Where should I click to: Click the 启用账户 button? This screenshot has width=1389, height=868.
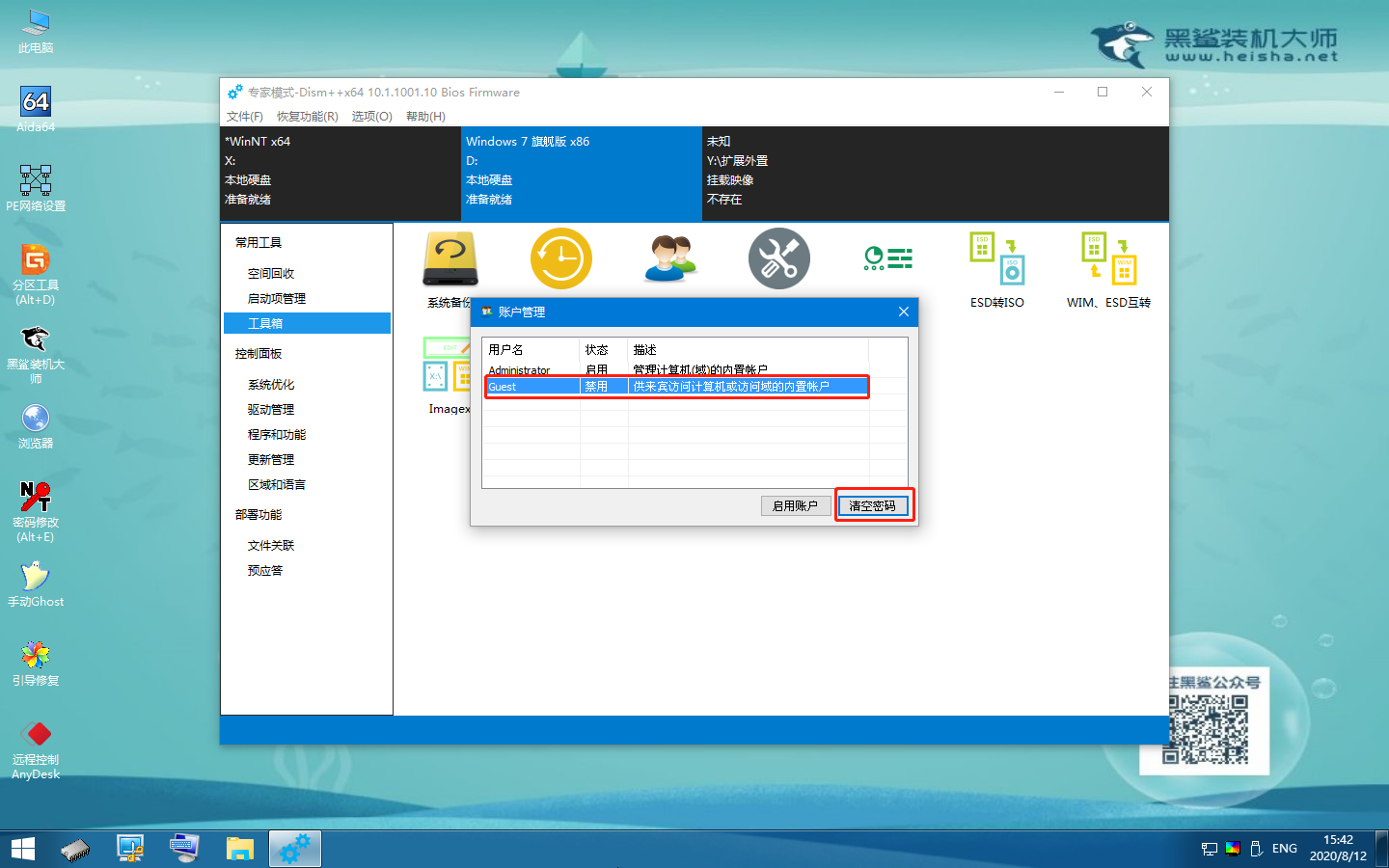[x=796, y=505]
